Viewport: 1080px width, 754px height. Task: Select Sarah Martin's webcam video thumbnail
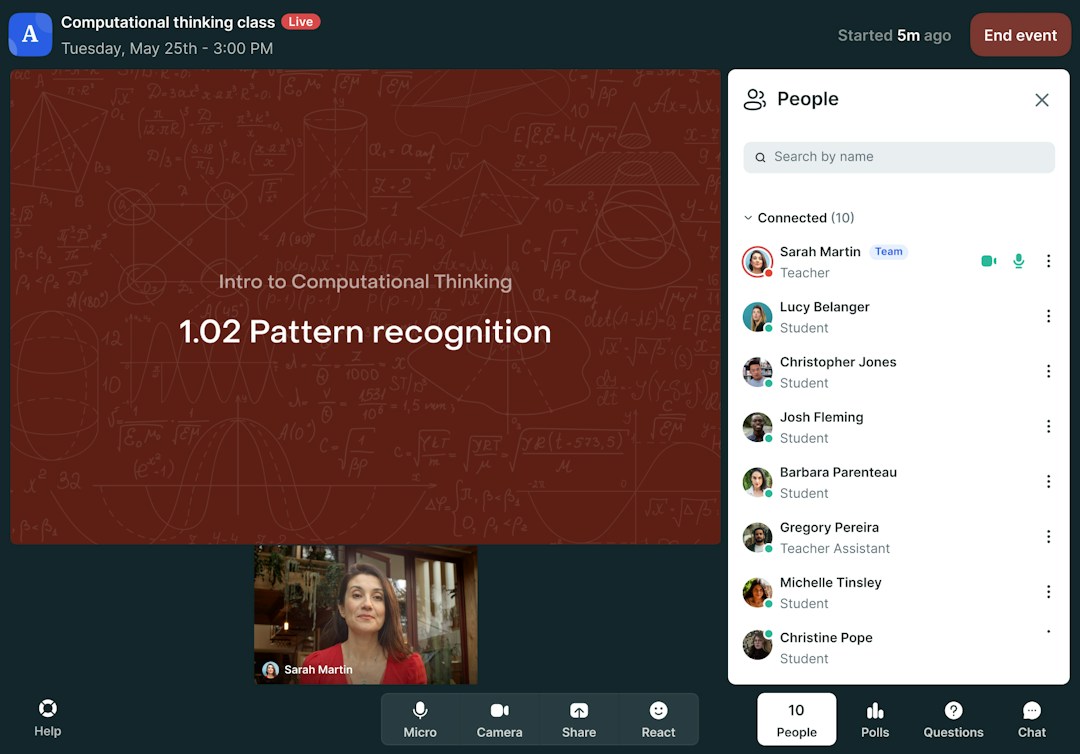(366, 615)
